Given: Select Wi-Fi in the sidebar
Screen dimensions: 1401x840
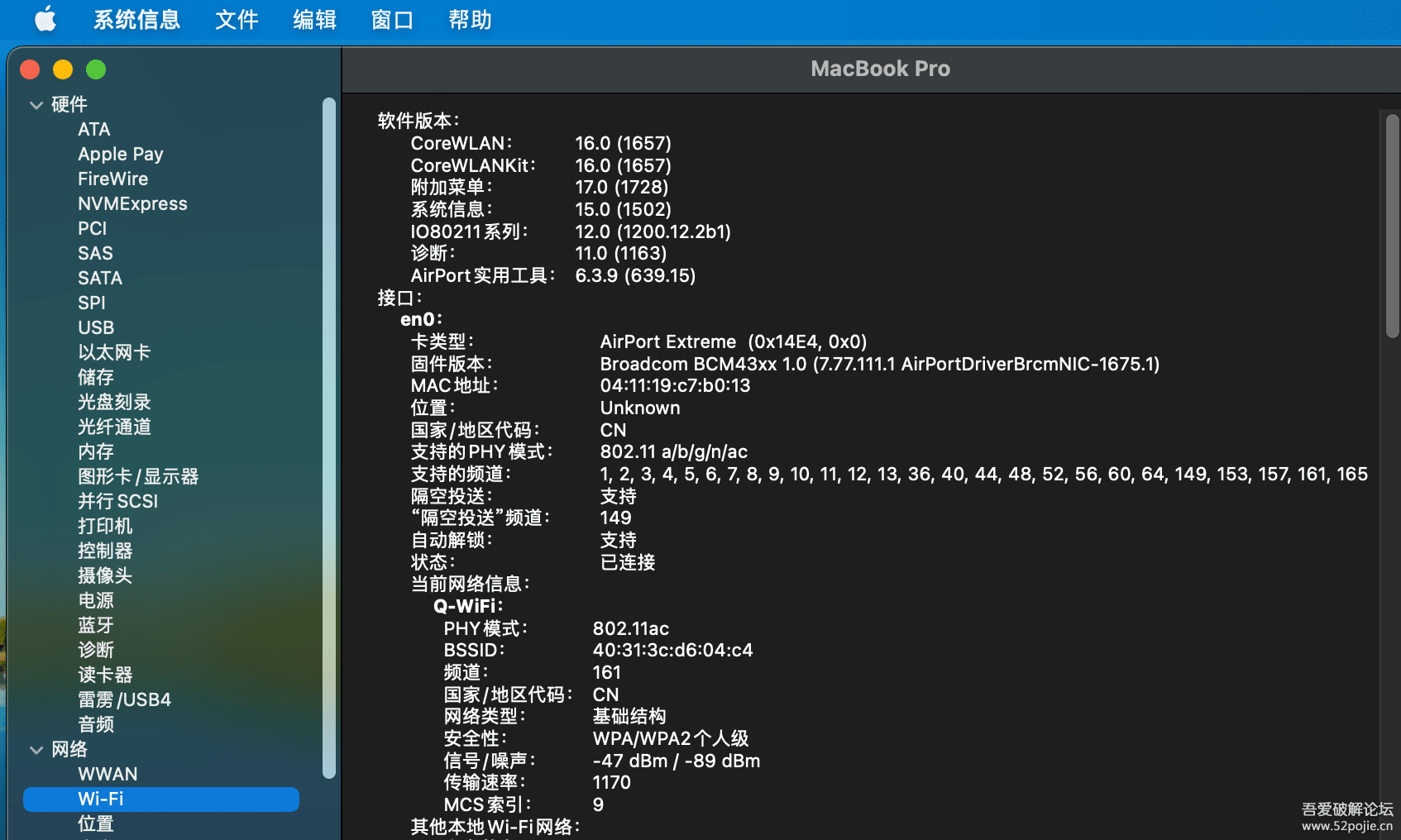Looking at the screenshot, I should [x=161, y=799].
